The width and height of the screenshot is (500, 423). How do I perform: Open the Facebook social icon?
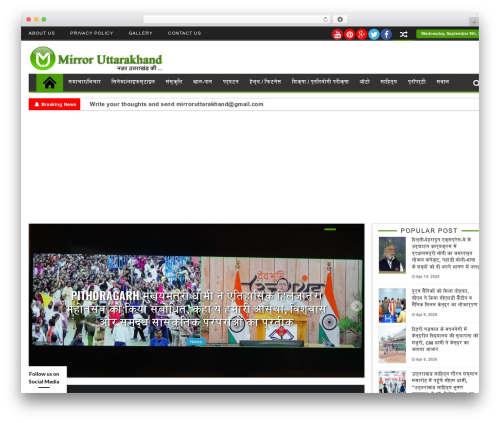tap(386, 34)
